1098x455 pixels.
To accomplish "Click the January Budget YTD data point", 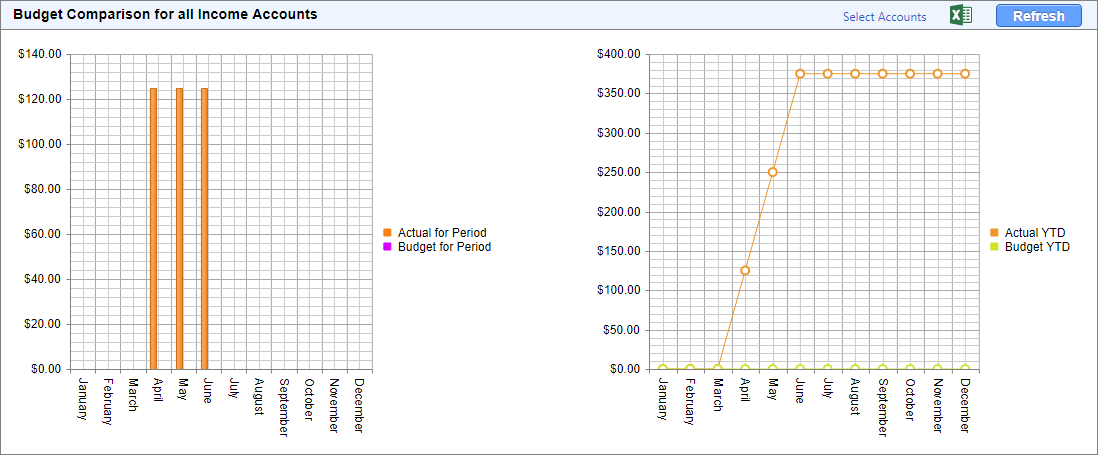I will click(x=662, y=369).
